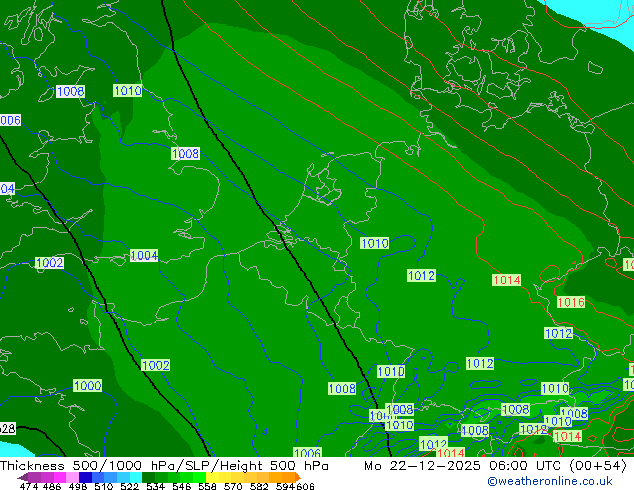This screenshot has width=634, height=490.
Task: Open the weatheronline.co.uk credit link
Action: point(550,481)
